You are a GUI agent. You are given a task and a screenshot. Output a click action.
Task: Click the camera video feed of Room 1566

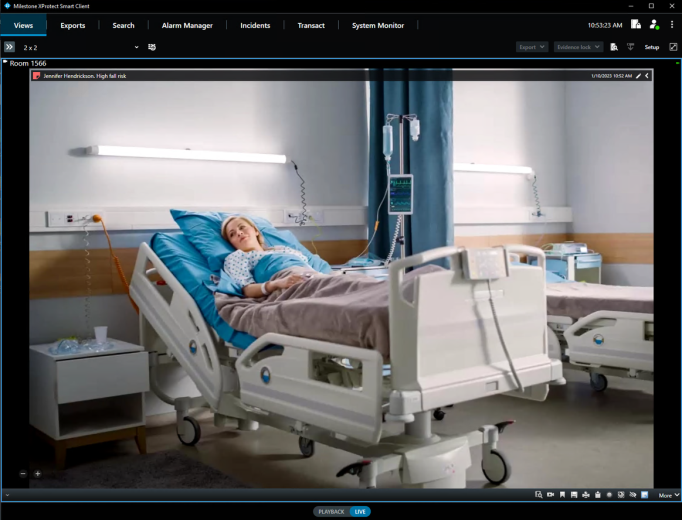pyautogui.click(x=340, y=280)
